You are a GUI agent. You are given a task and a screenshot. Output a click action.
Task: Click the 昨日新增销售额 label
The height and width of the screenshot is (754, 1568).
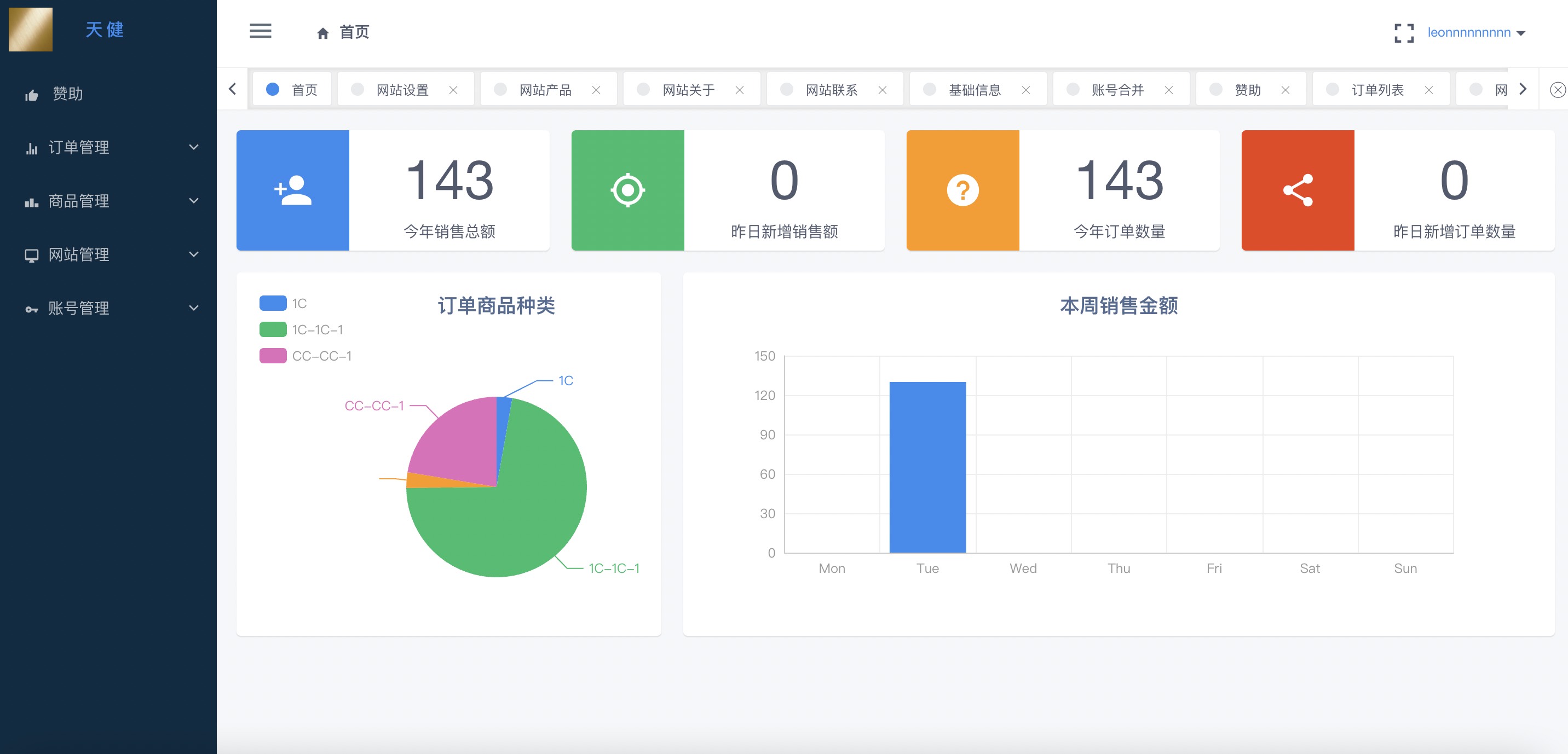pyautogui.click(x=784, y=231)
